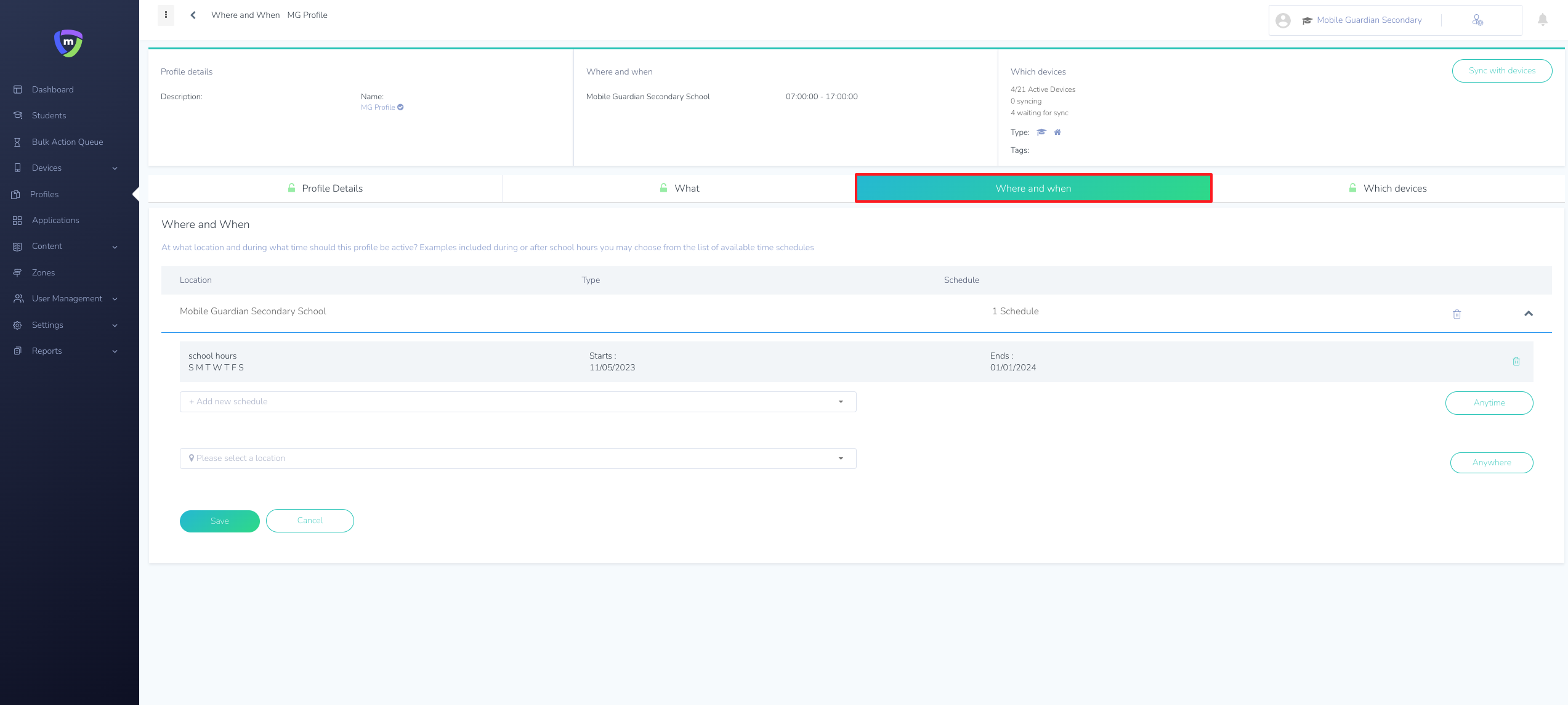Open Bulk Action Queue page
The image size is (1568, 705).
68,142
